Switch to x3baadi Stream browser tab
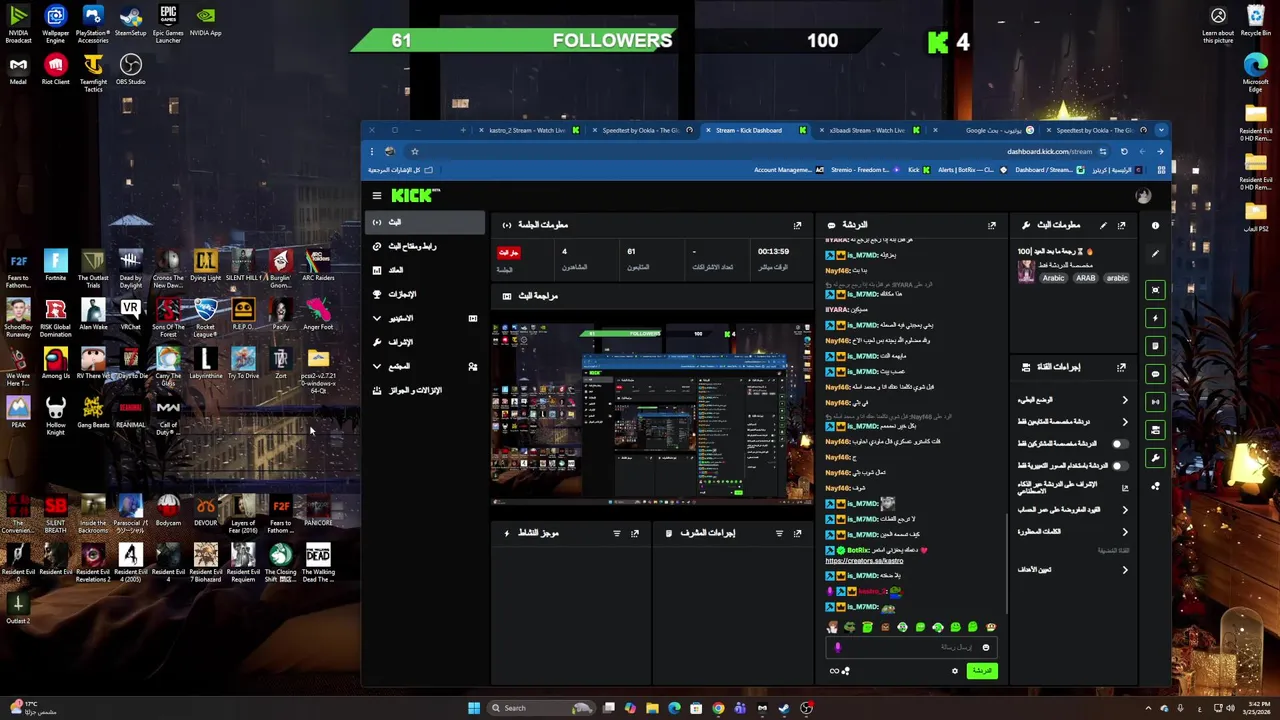This screenshot has height=720, width=1280. tap(869, 130)
